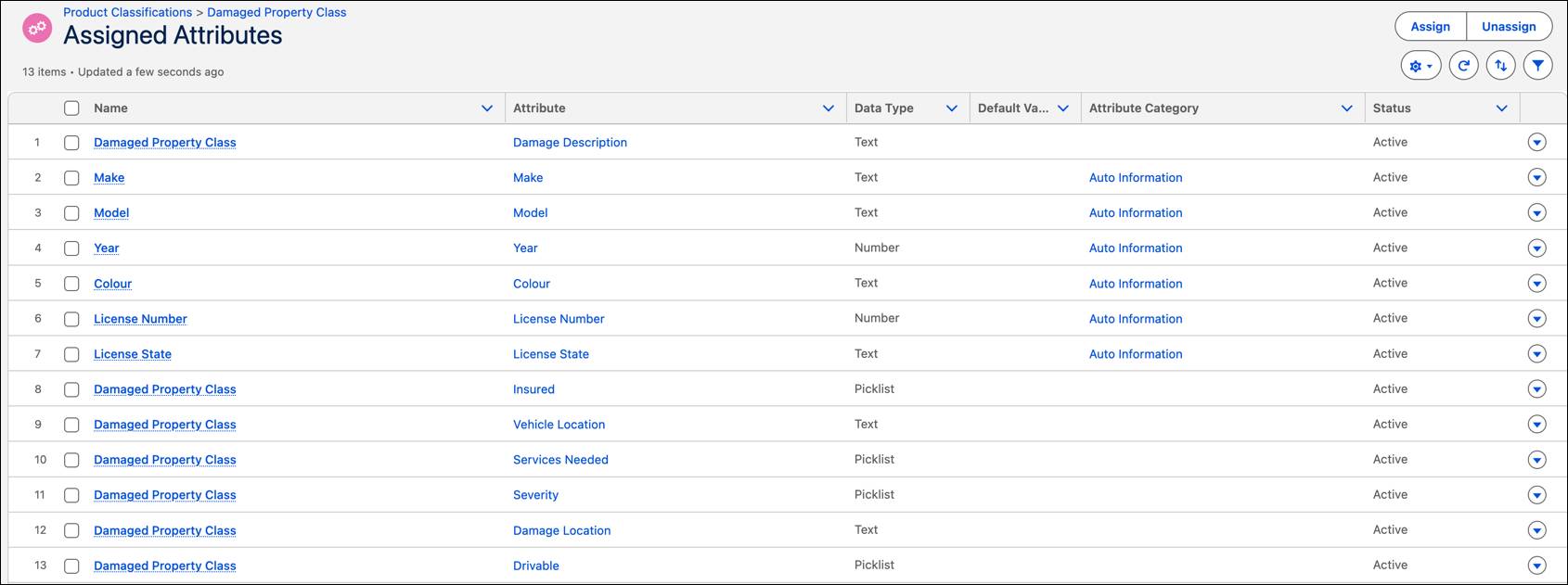Screen dimensions: 1568x585
Task: Expand the Data Type column chevron
Action: click(x=951, y=108)
